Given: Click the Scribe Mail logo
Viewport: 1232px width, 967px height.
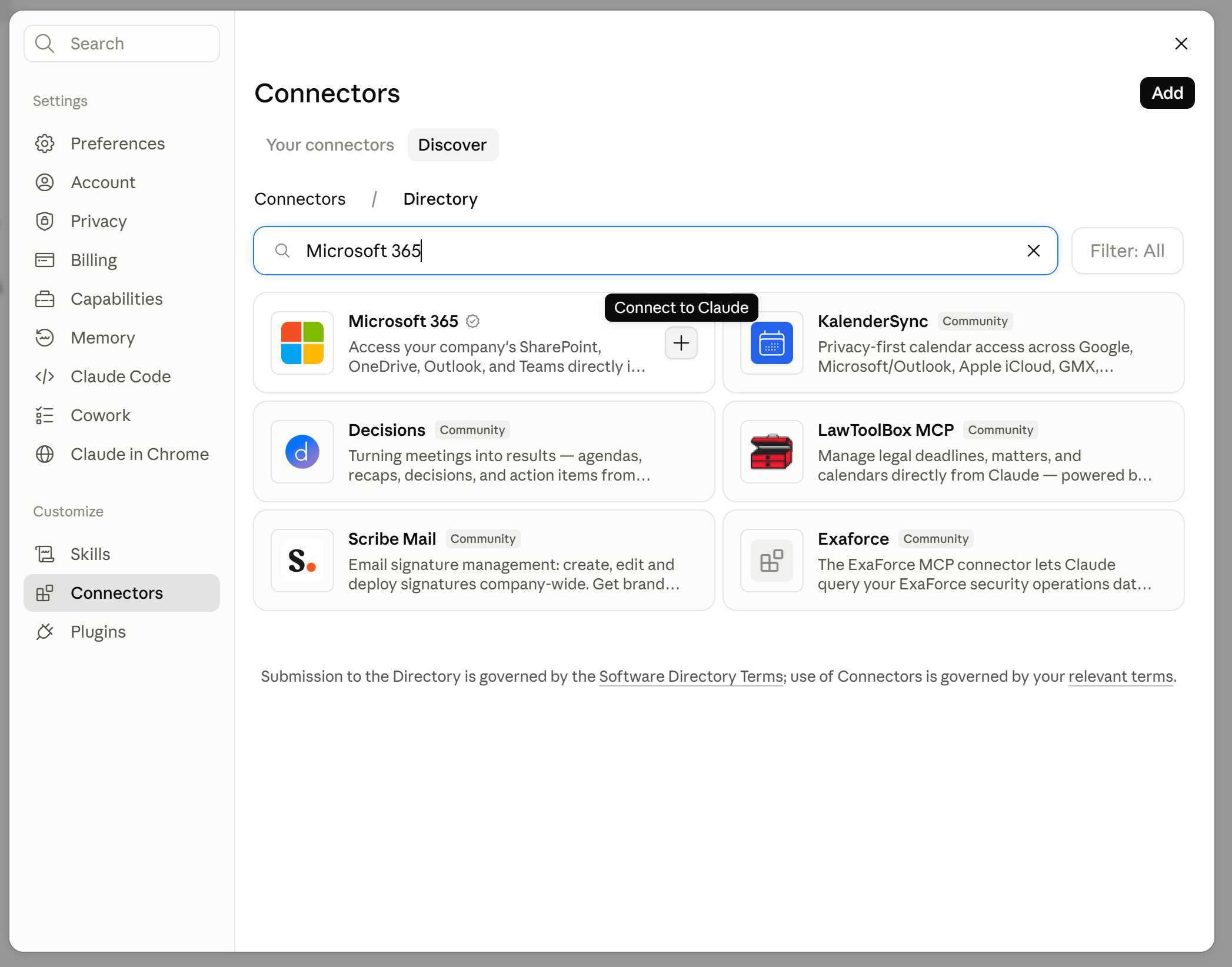Looking at the screenshot, I should pyautogui.click(x=302, y=561).
